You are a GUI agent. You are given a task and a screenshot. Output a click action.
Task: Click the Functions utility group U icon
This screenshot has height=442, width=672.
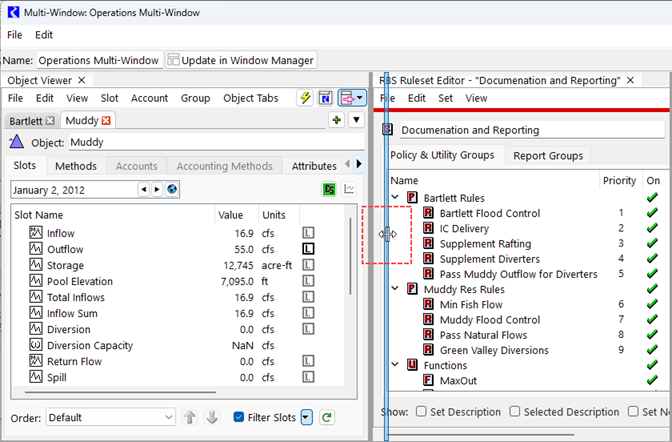pyautogui.click(x=412, y=365)
